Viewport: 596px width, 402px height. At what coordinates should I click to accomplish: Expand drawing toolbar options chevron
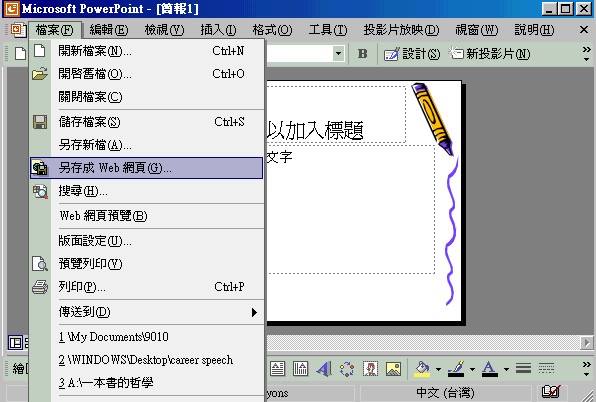coord(586,369)
